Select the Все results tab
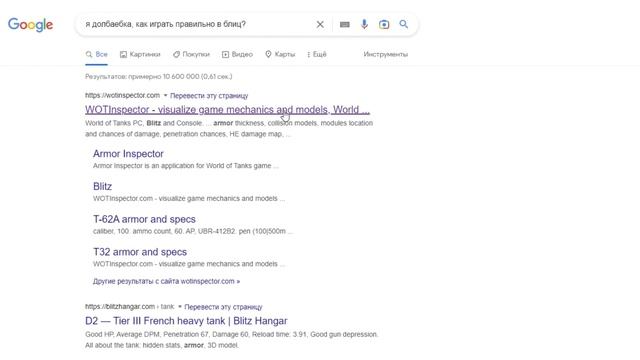Screen dimensions: 640x360 [x=97, y=54]
